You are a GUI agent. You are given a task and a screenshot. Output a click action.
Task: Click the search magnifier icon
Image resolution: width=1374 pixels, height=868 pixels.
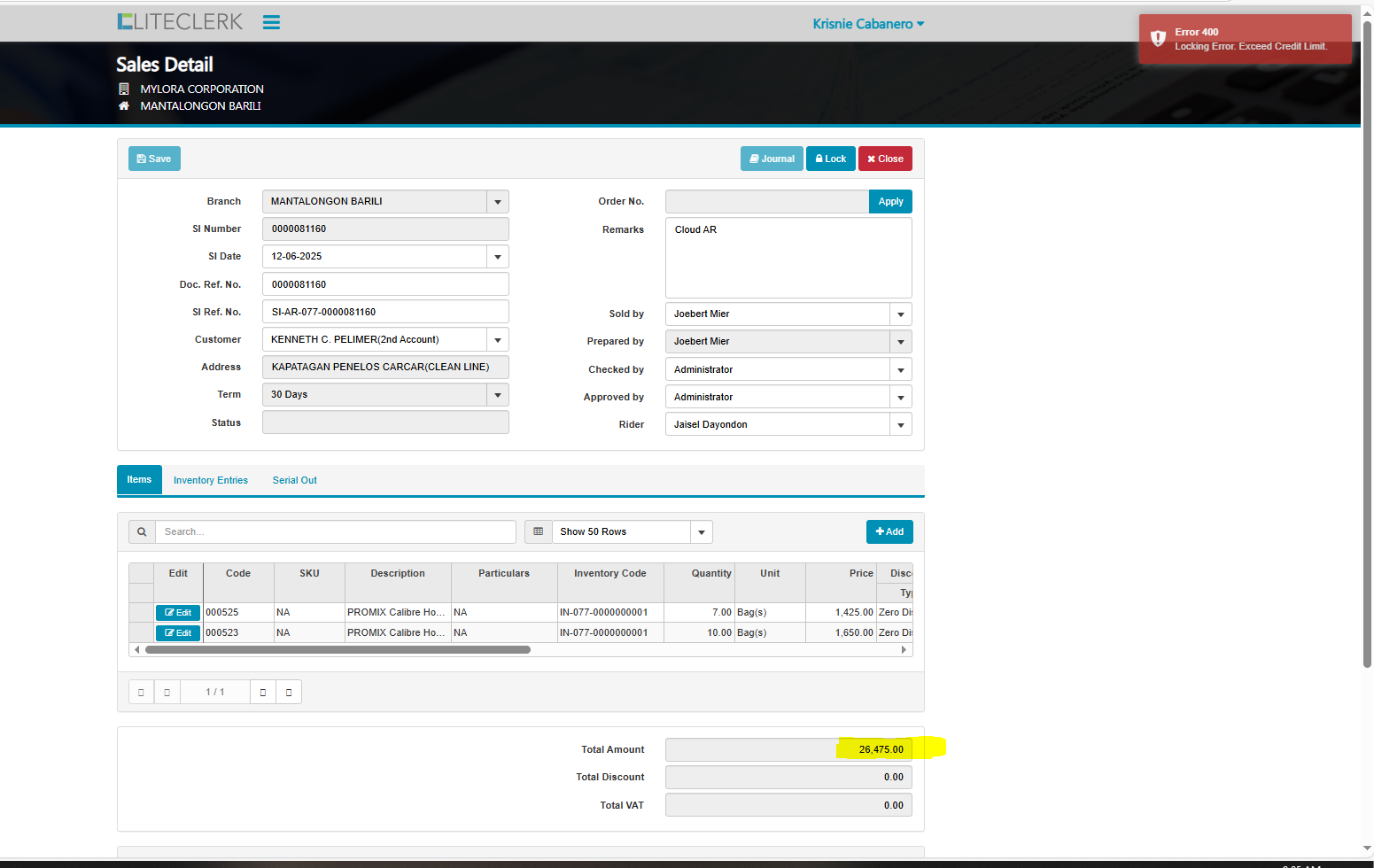[x=142, y=531]
